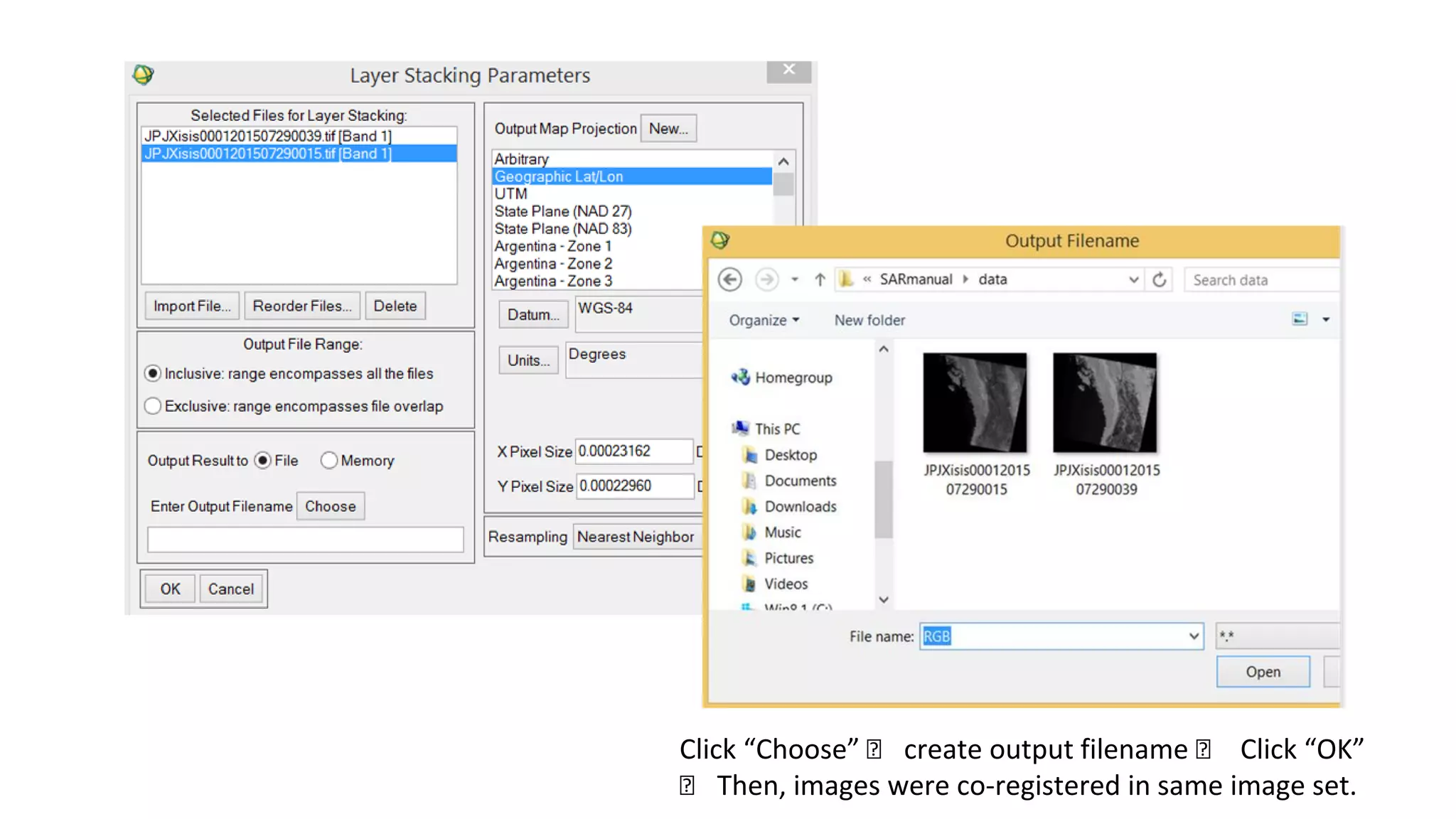Click New map projection button

point(668,129)
